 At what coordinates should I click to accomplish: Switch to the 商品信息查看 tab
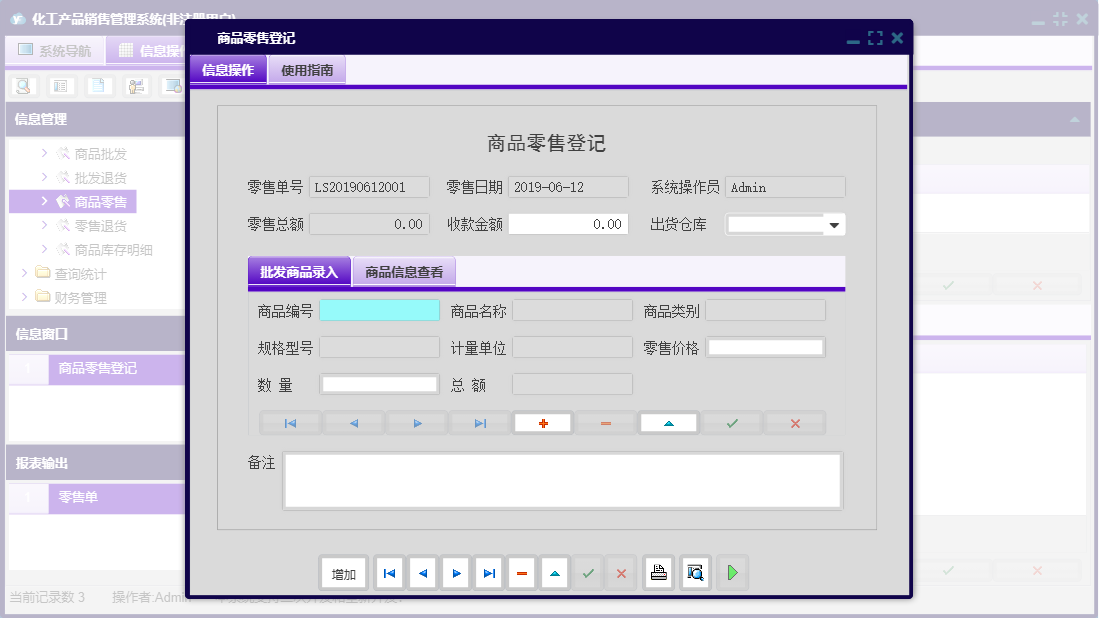404,271
